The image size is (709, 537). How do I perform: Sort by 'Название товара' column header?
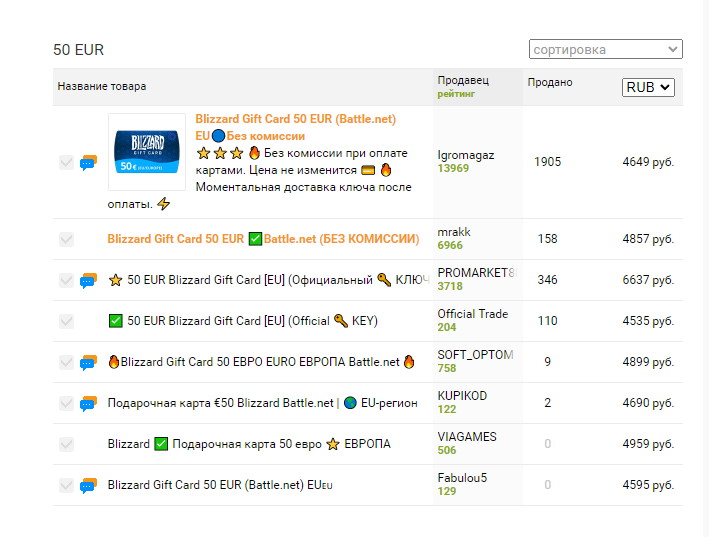(102, 86)
